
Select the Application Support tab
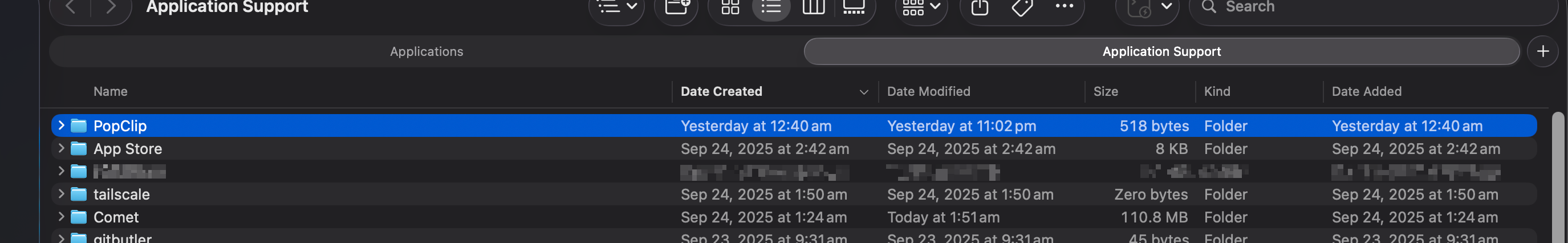[x=1161, y=52]
